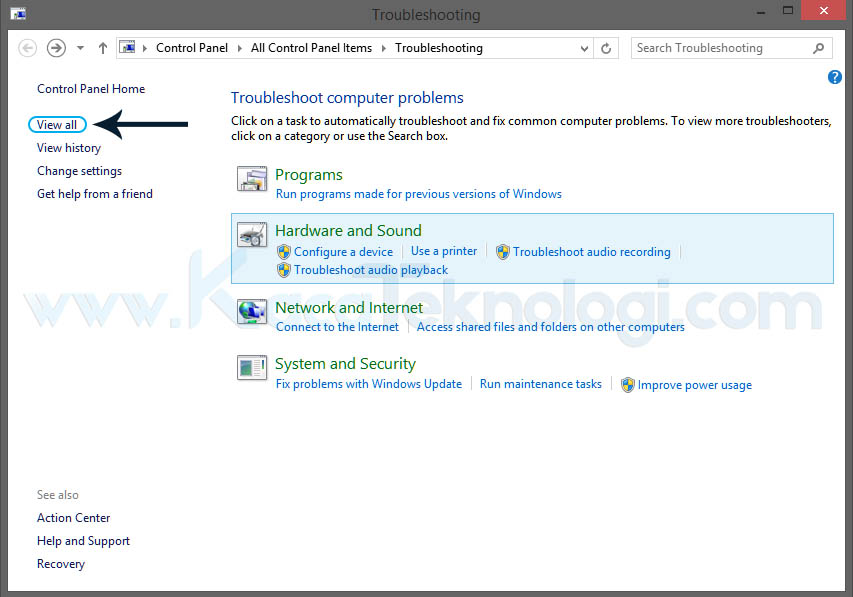The width and height of the screenshot is (853, 597).
Task: Open Change settings
Action: [x=79, y=171]
